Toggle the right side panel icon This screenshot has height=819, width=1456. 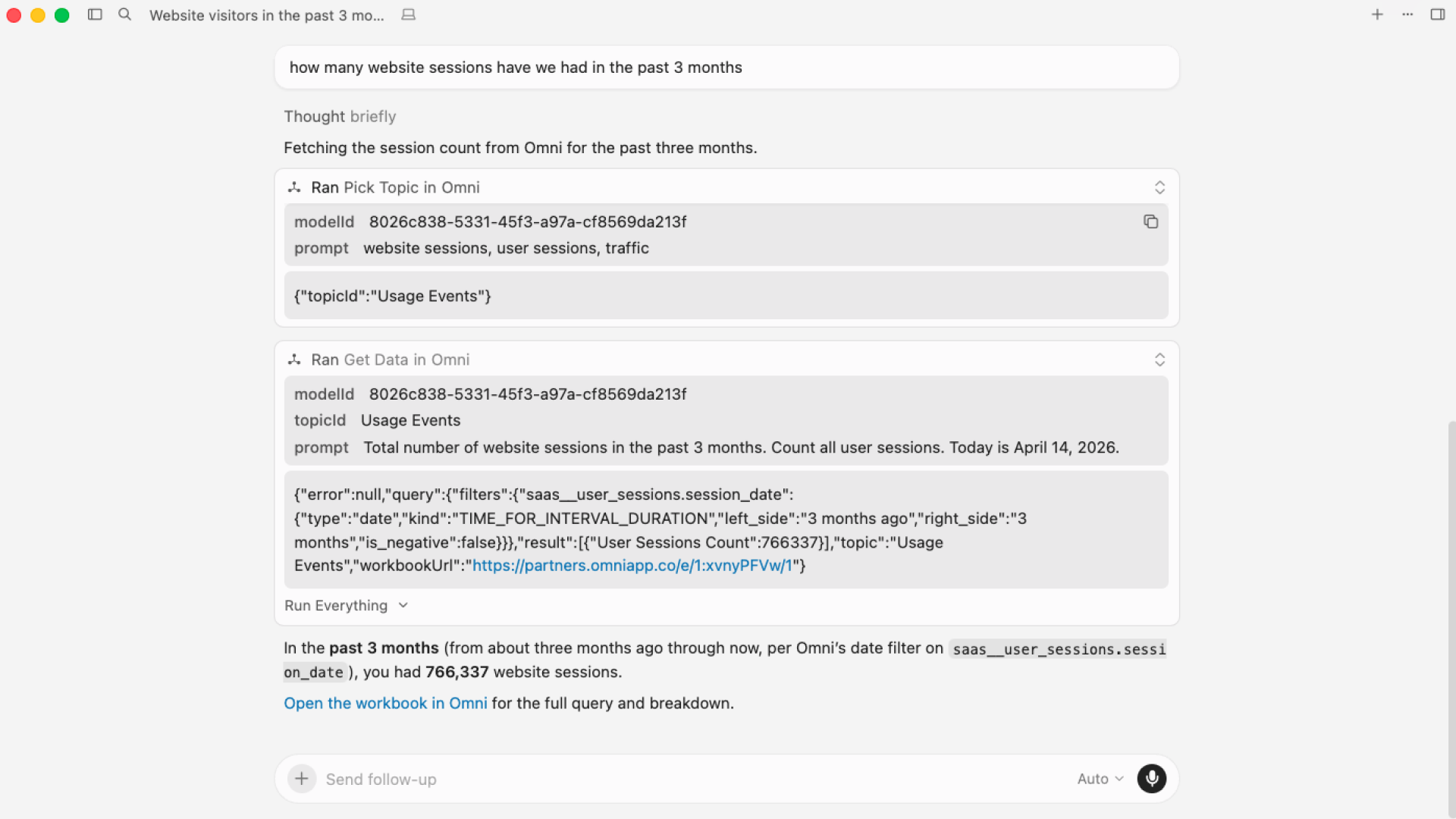pos(1437,14)
